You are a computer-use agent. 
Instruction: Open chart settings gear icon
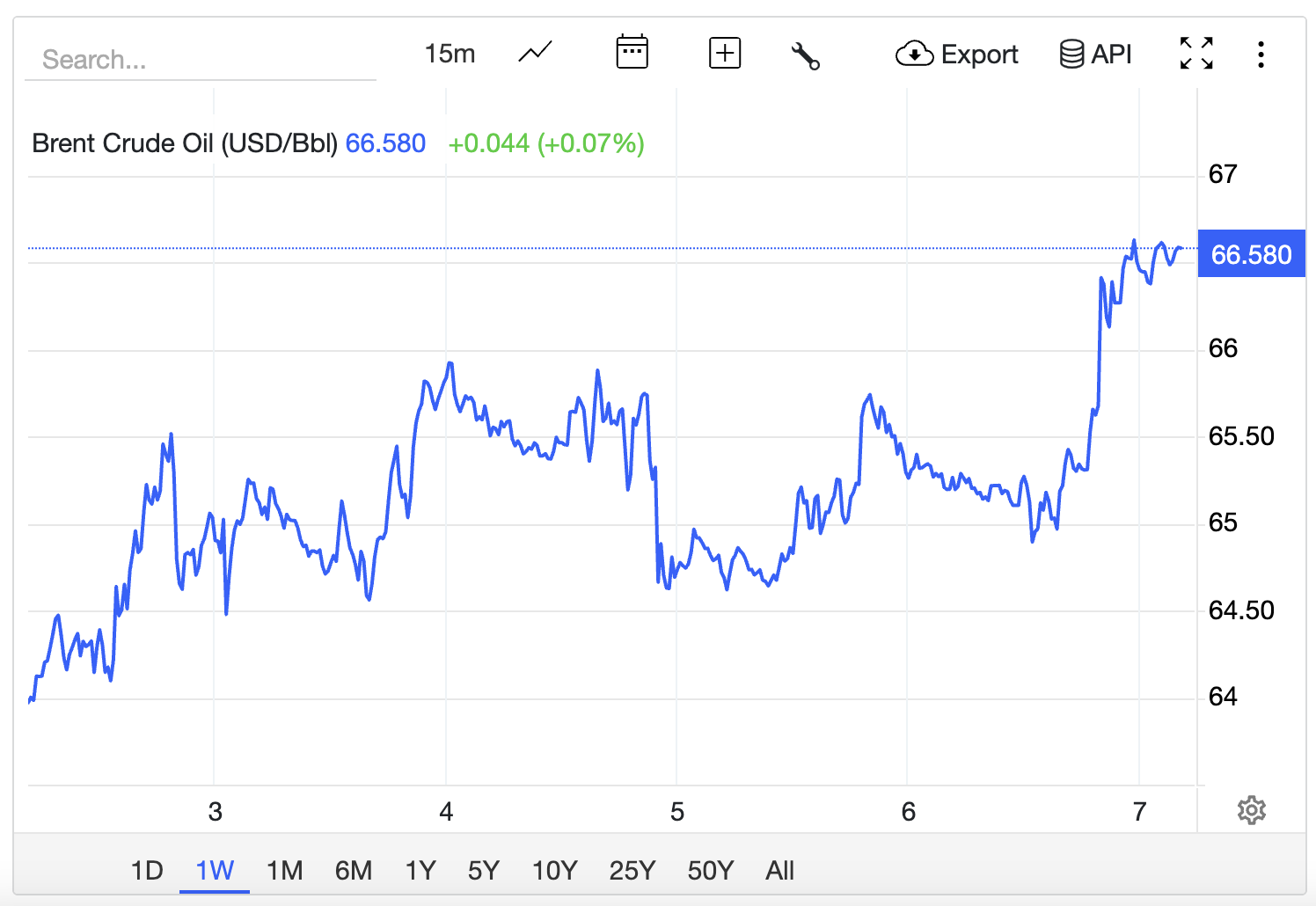pyautogui.click(x=1251, y=810)
